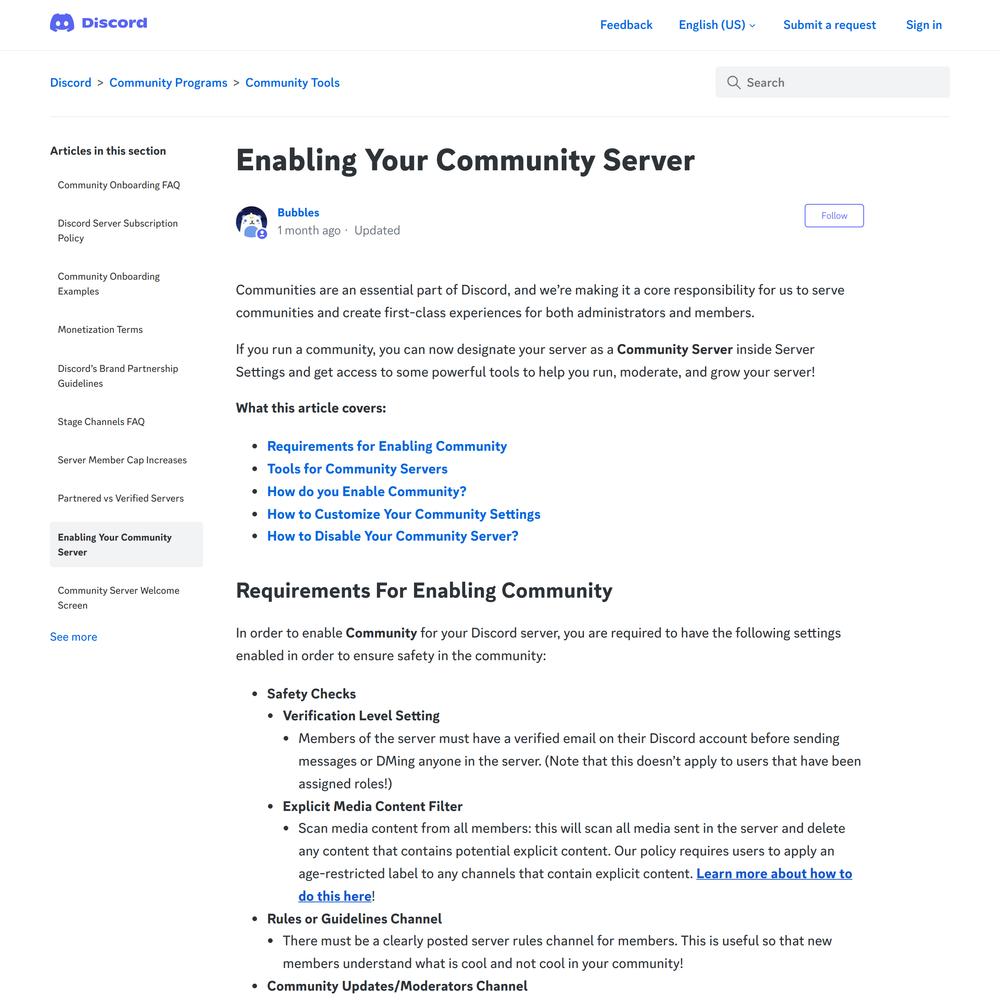Click 'Verification Level Setting' bullet text
The width and height of the screenshot is (1000, 1000).
click(361, 716)
